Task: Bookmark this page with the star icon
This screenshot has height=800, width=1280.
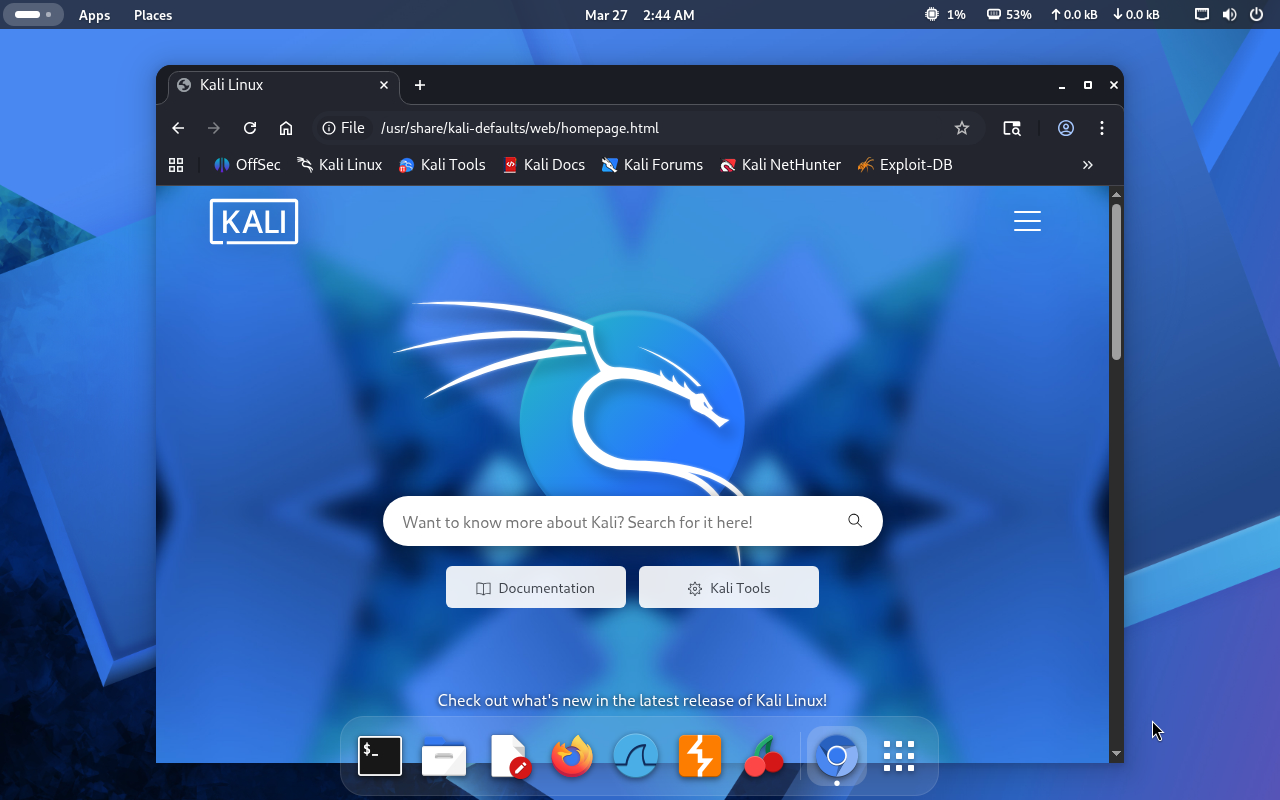Action: (962, 128)
